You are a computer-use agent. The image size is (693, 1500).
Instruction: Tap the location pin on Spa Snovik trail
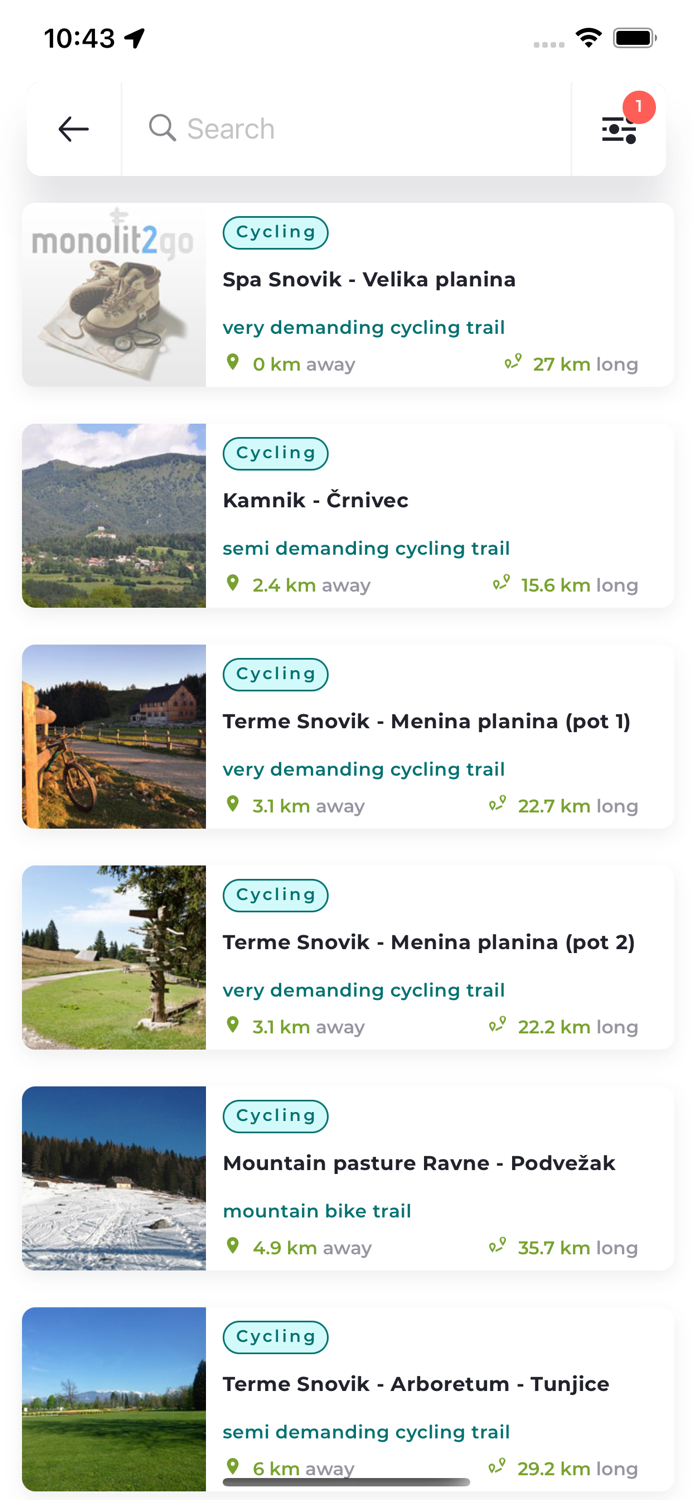coord(233,361)
